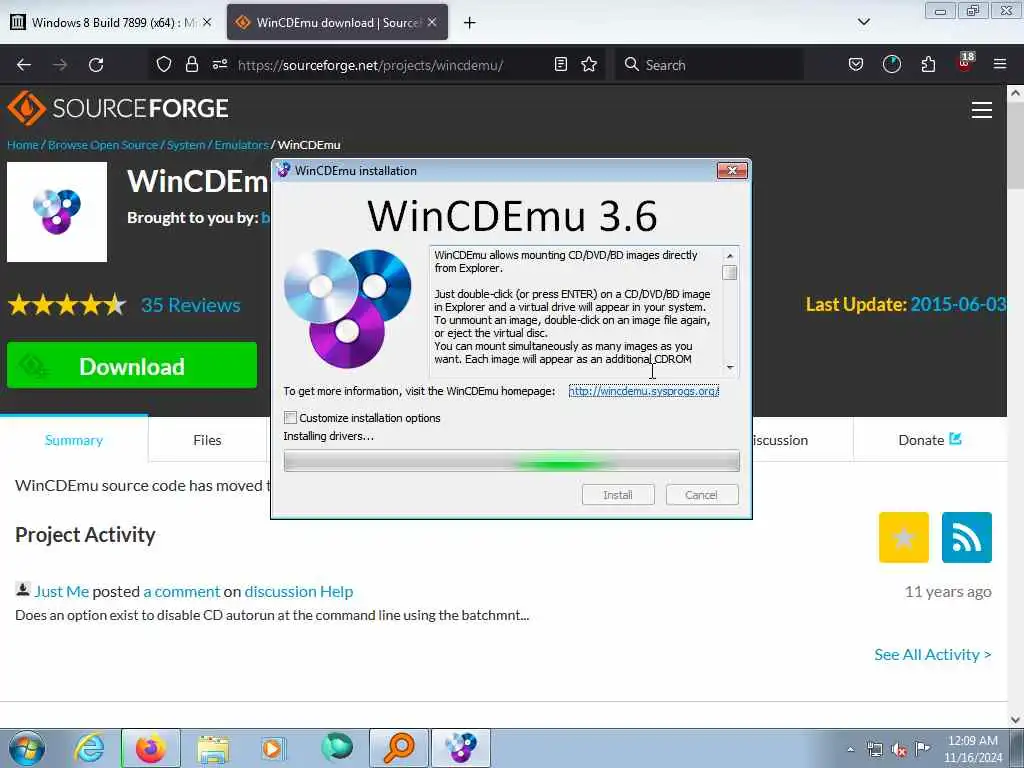
Task: Open the orange magnifier taskbar app
Action: 399,748
